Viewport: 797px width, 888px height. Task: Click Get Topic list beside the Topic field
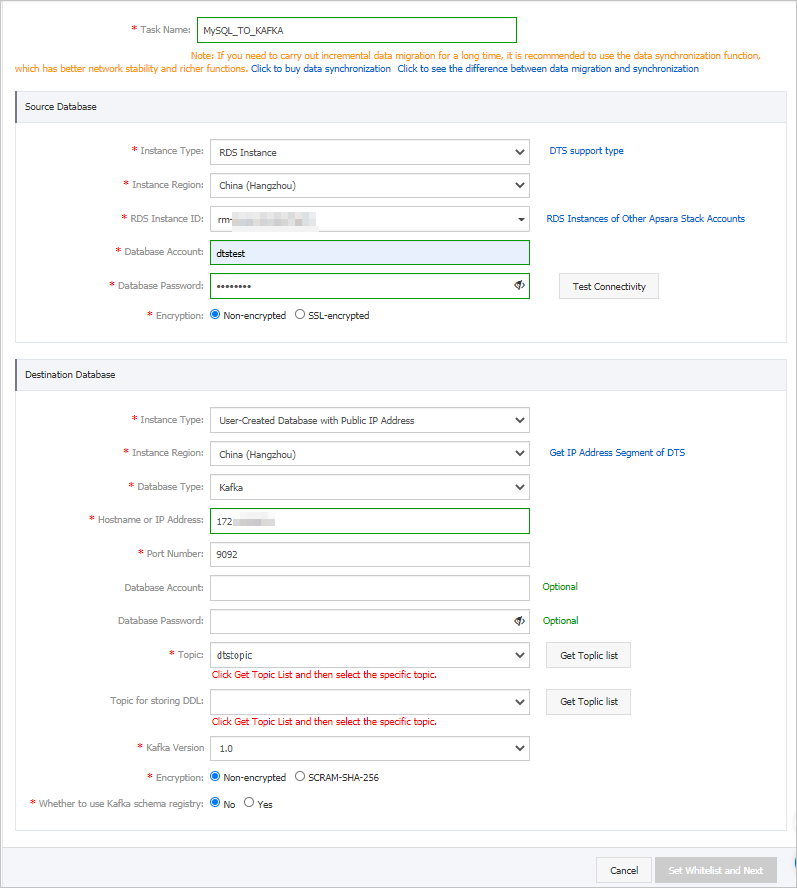coord(588,655)
